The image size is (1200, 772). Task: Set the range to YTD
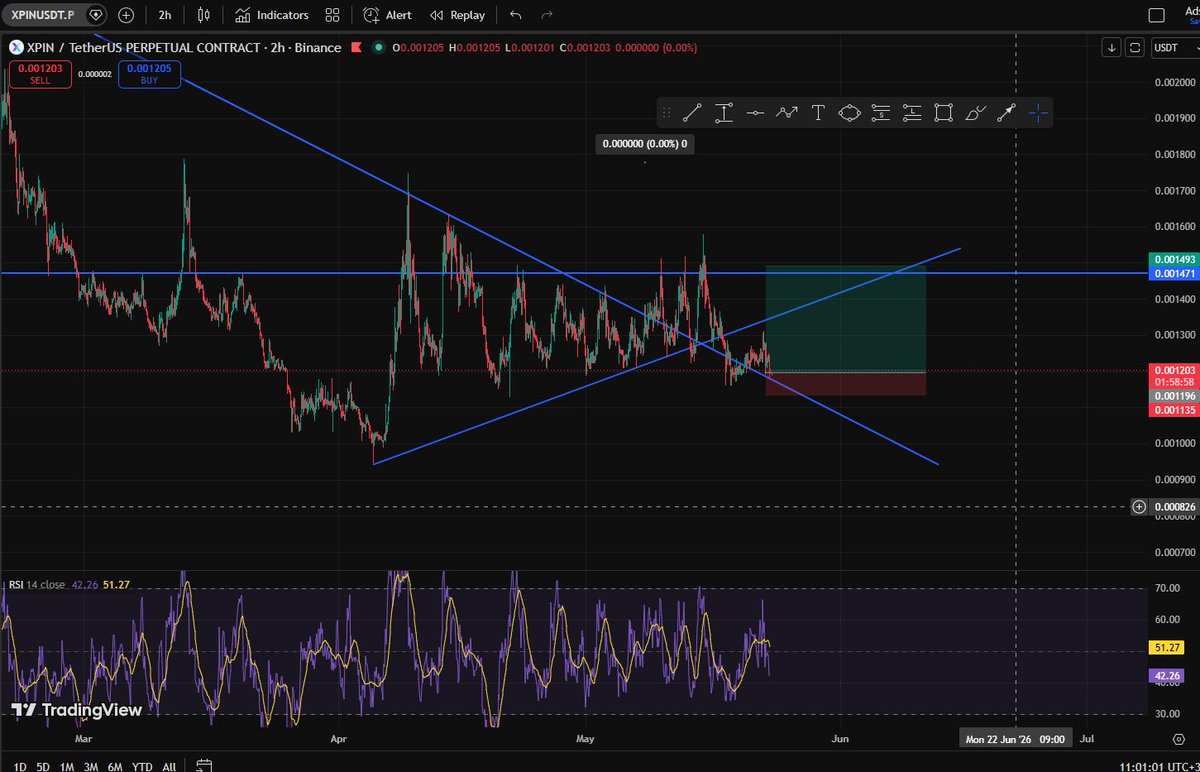pos(142,766)
